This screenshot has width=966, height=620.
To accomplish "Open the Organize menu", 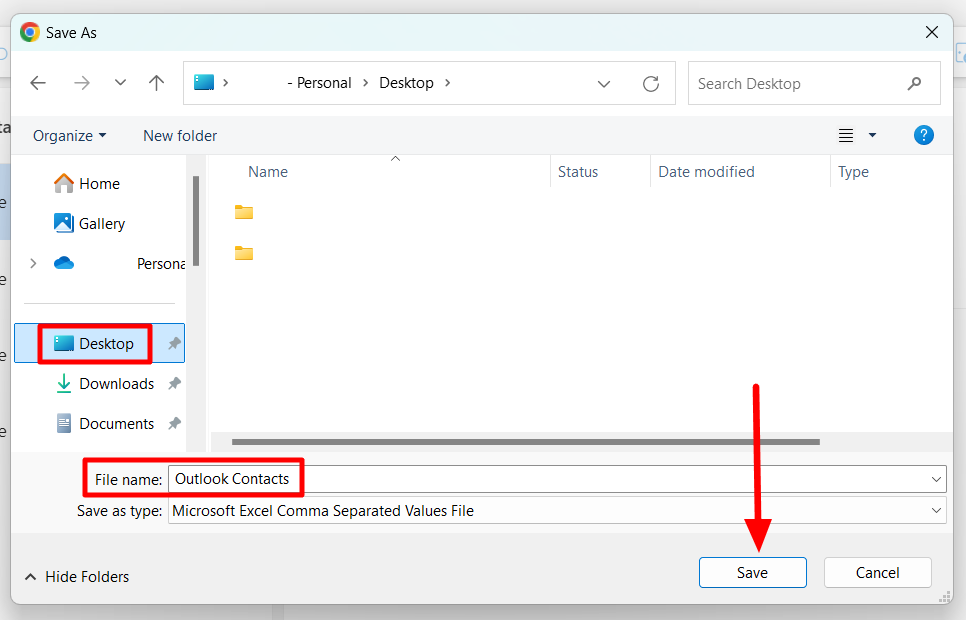I will [70, 136].
